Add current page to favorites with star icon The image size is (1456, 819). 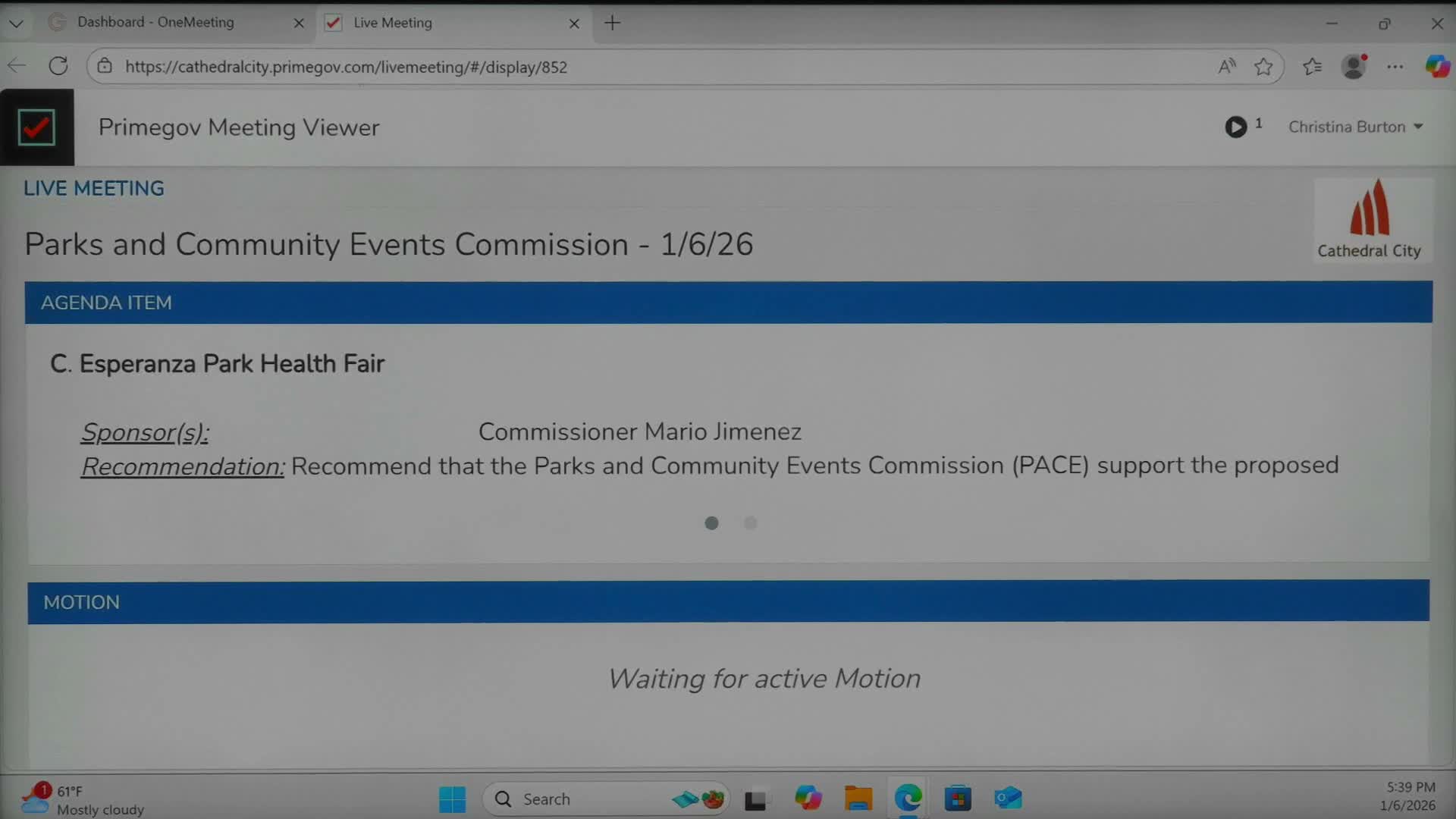pyautogui.click(x=1263, y=66)
